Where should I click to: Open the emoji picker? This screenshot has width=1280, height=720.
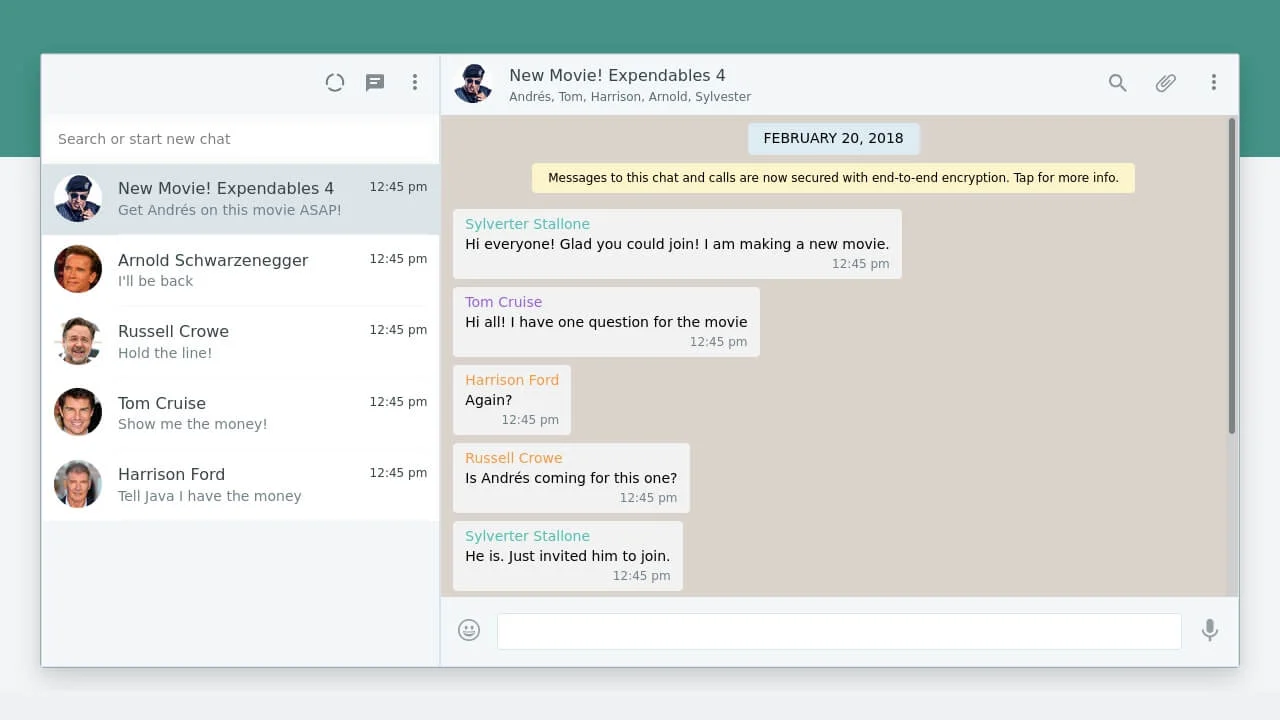point(469,630)
